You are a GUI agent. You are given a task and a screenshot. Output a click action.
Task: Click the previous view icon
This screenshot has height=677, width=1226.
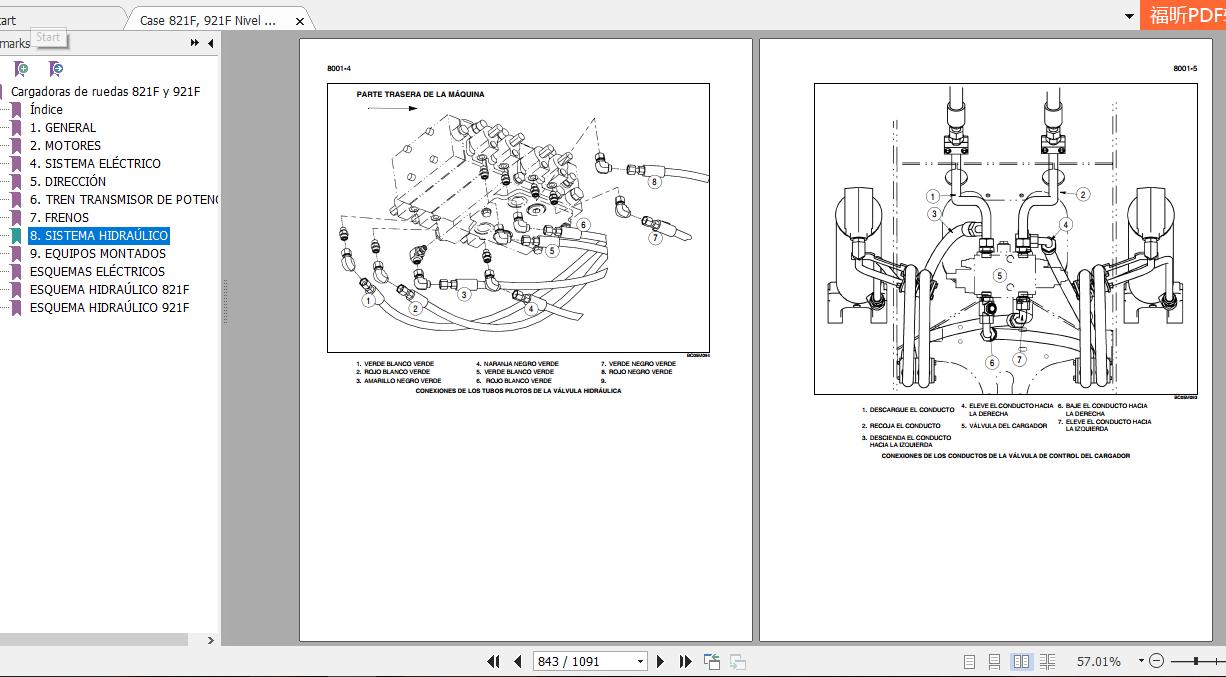pyautogui.click(x=712, y=661)
